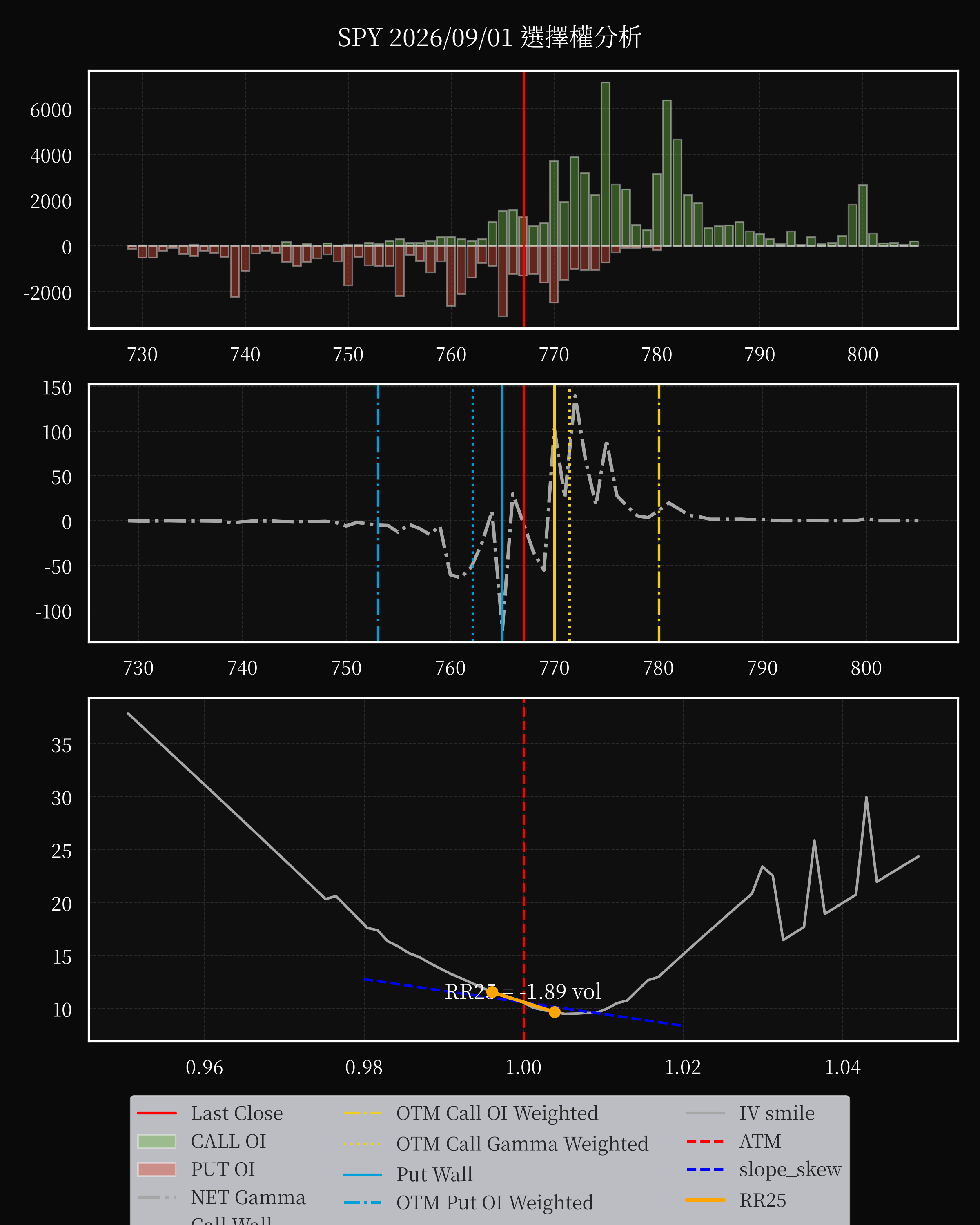
Task: Click x-axis label "1.04" on IV smile chart
Action: click(x=842, y=1067)
